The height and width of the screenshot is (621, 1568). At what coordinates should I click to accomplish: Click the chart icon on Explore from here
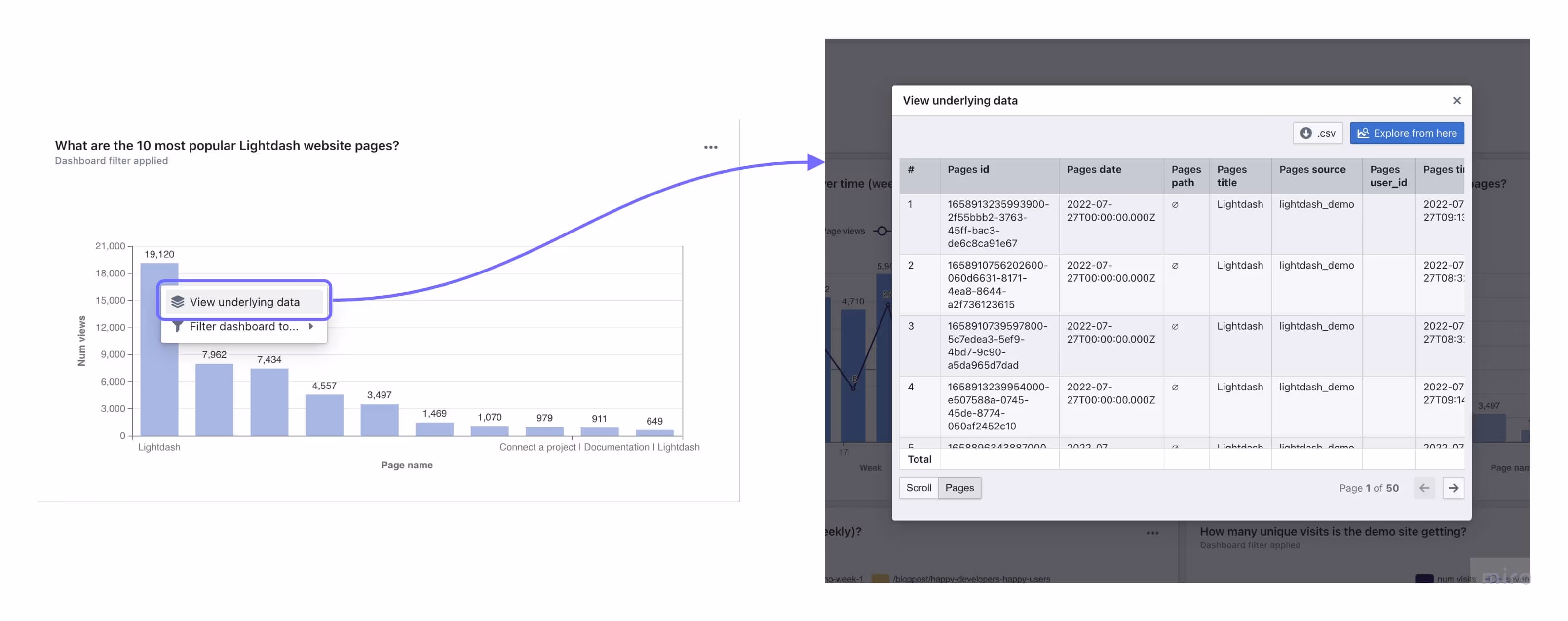coord(1363,133)
